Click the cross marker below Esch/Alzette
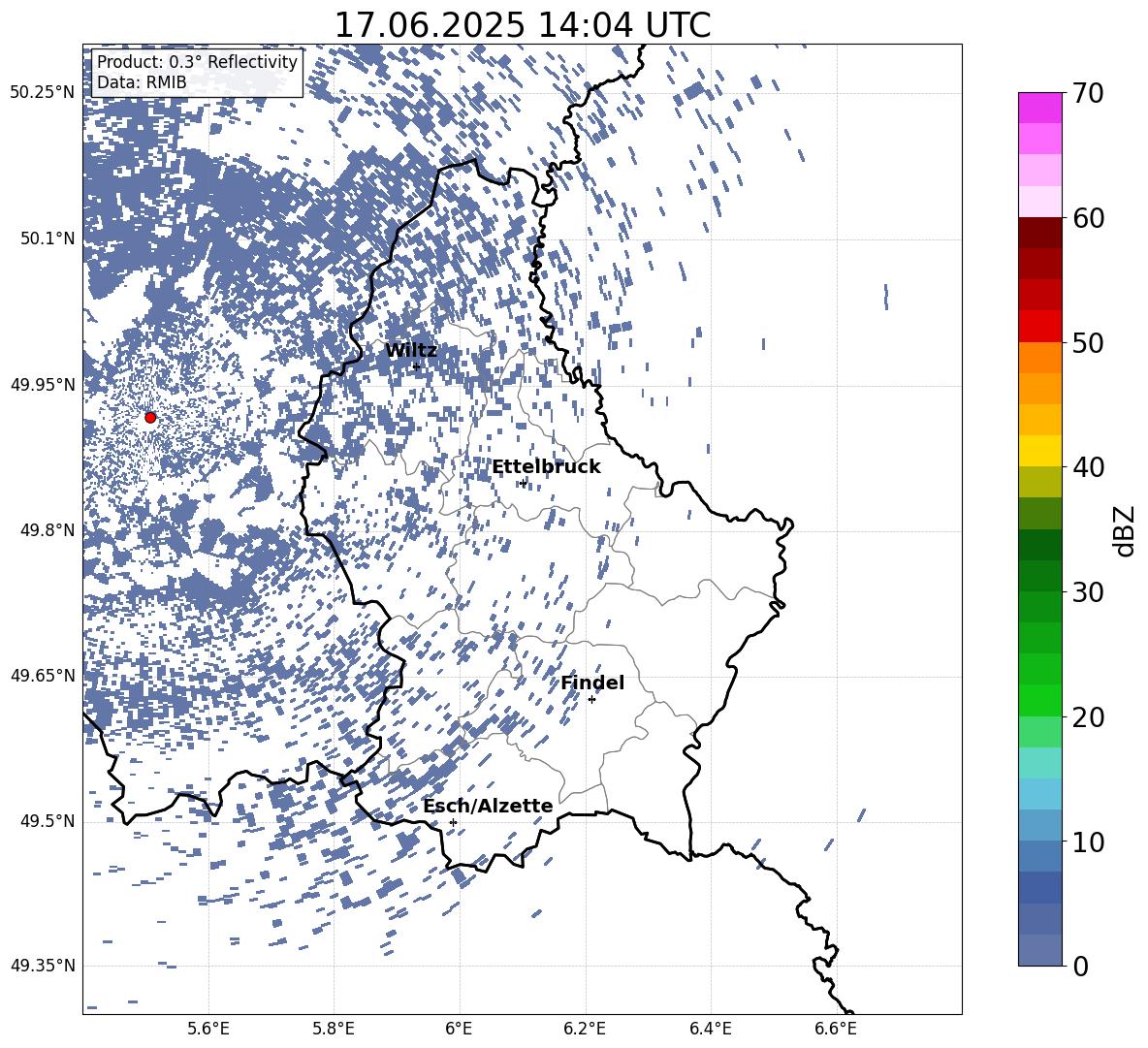The height and width of the screenshot is (1048, 1148). pyautogui.click(x=453, y=822)
